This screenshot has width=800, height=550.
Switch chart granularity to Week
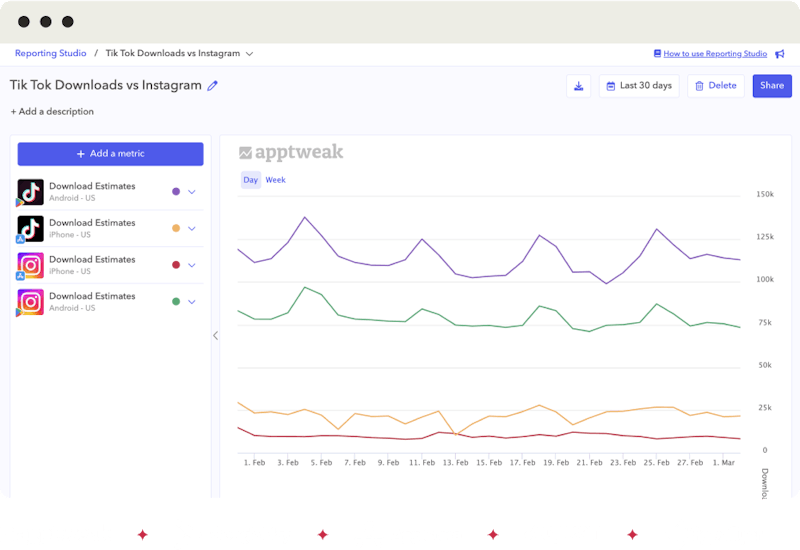[275, 180]
